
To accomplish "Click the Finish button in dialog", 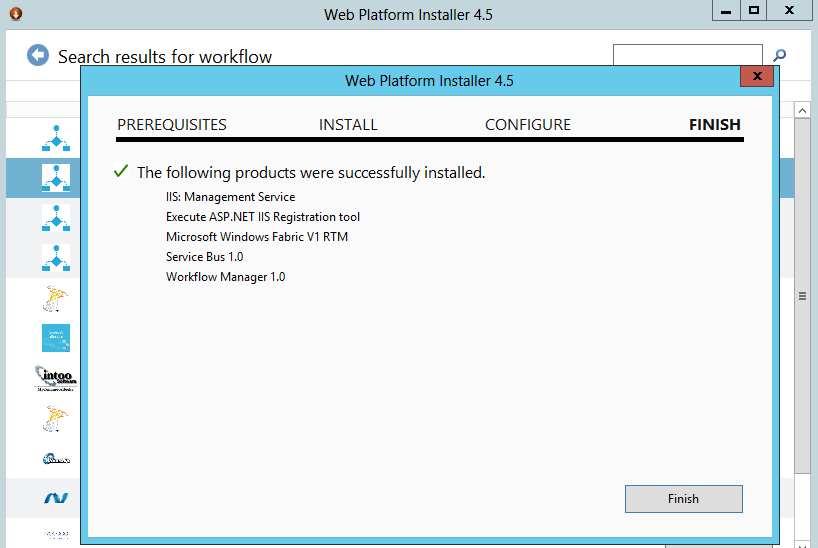I will (683, 499).
